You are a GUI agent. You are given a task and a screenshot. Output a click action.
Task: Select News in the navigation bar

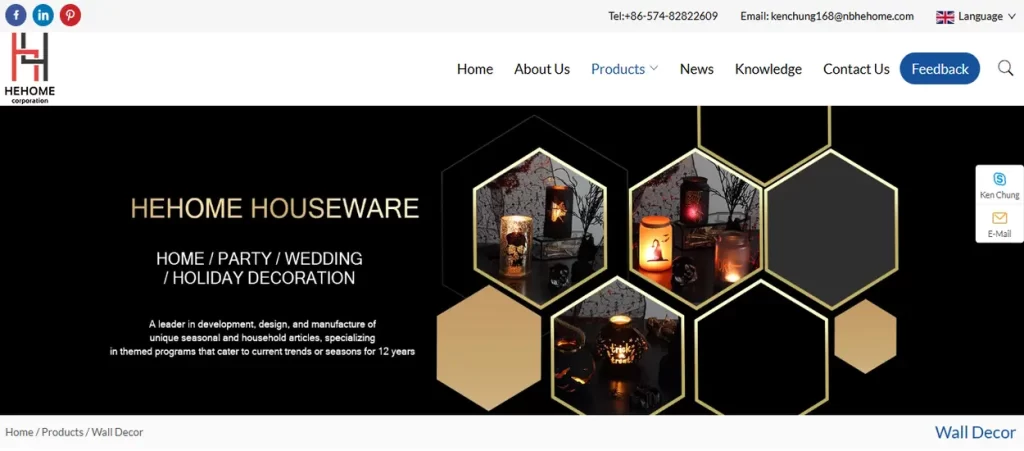click(x=696, y=69)
